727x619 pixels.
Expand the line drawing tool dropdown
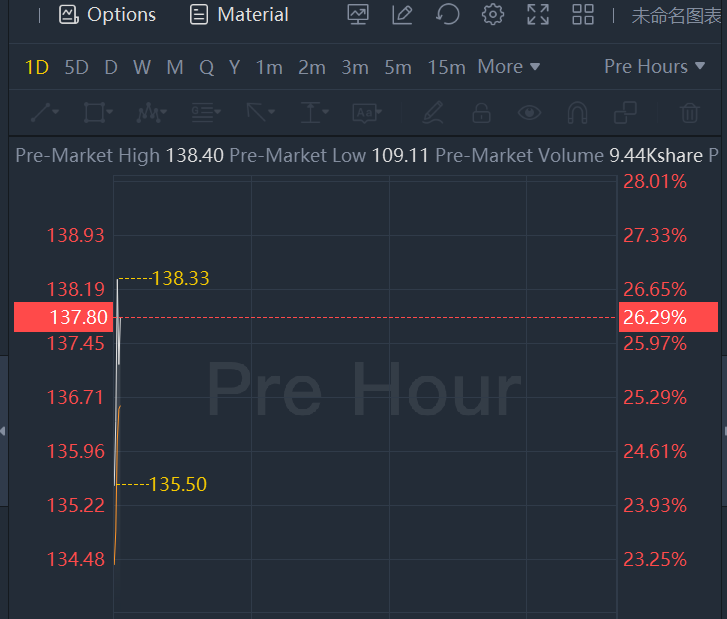click(45, 113)
